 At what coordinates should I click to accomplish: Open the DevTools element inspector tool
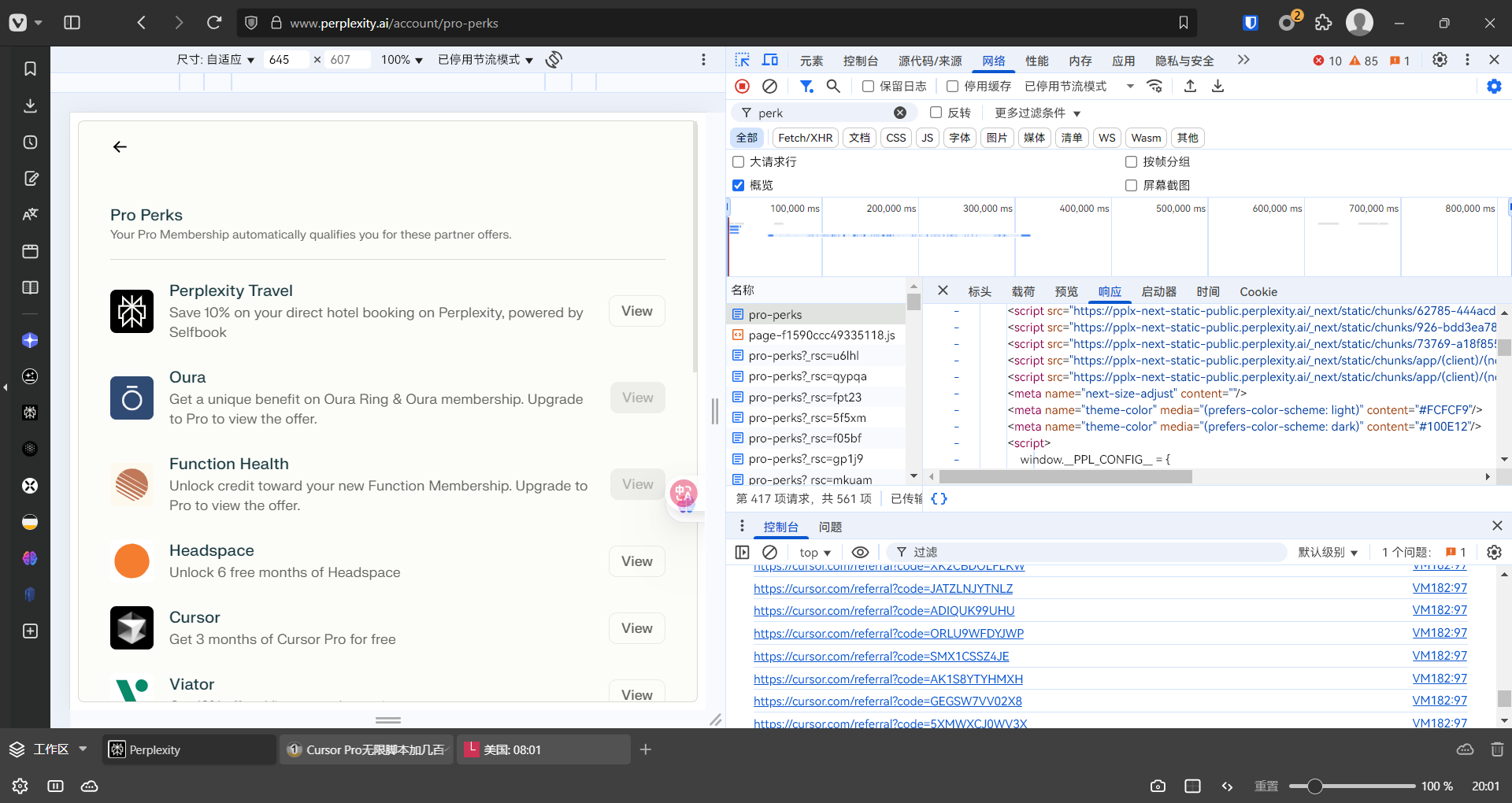(742, 60)
